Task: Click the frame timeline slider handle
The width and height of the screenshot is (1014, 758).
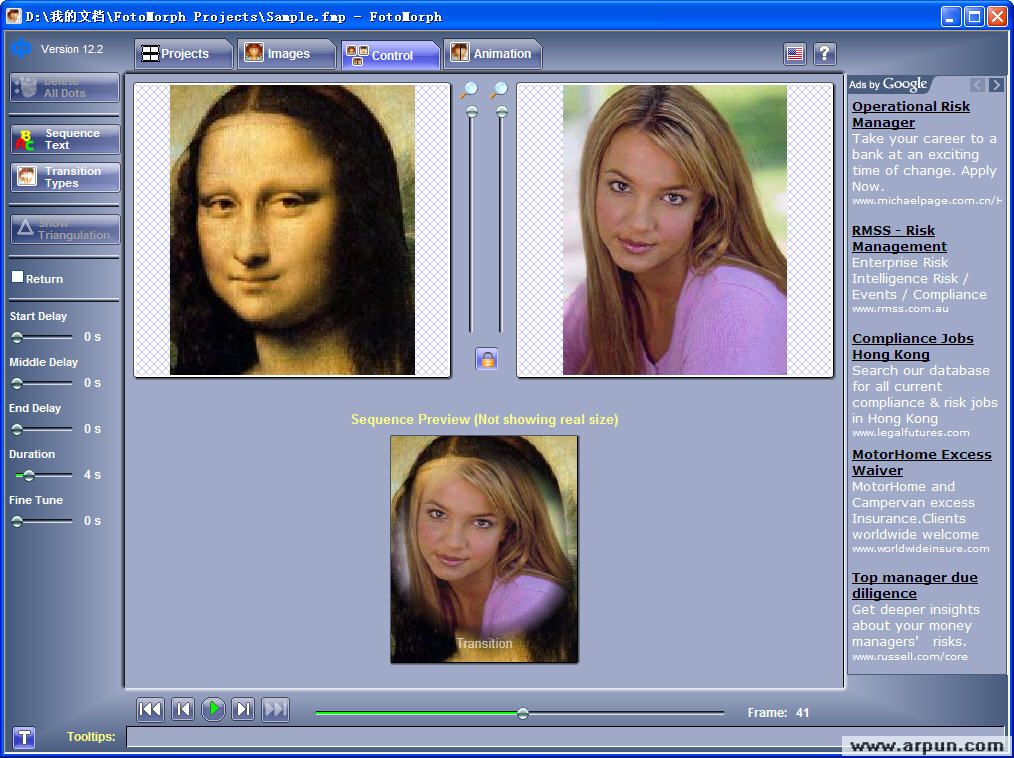Action: [522, 713]
